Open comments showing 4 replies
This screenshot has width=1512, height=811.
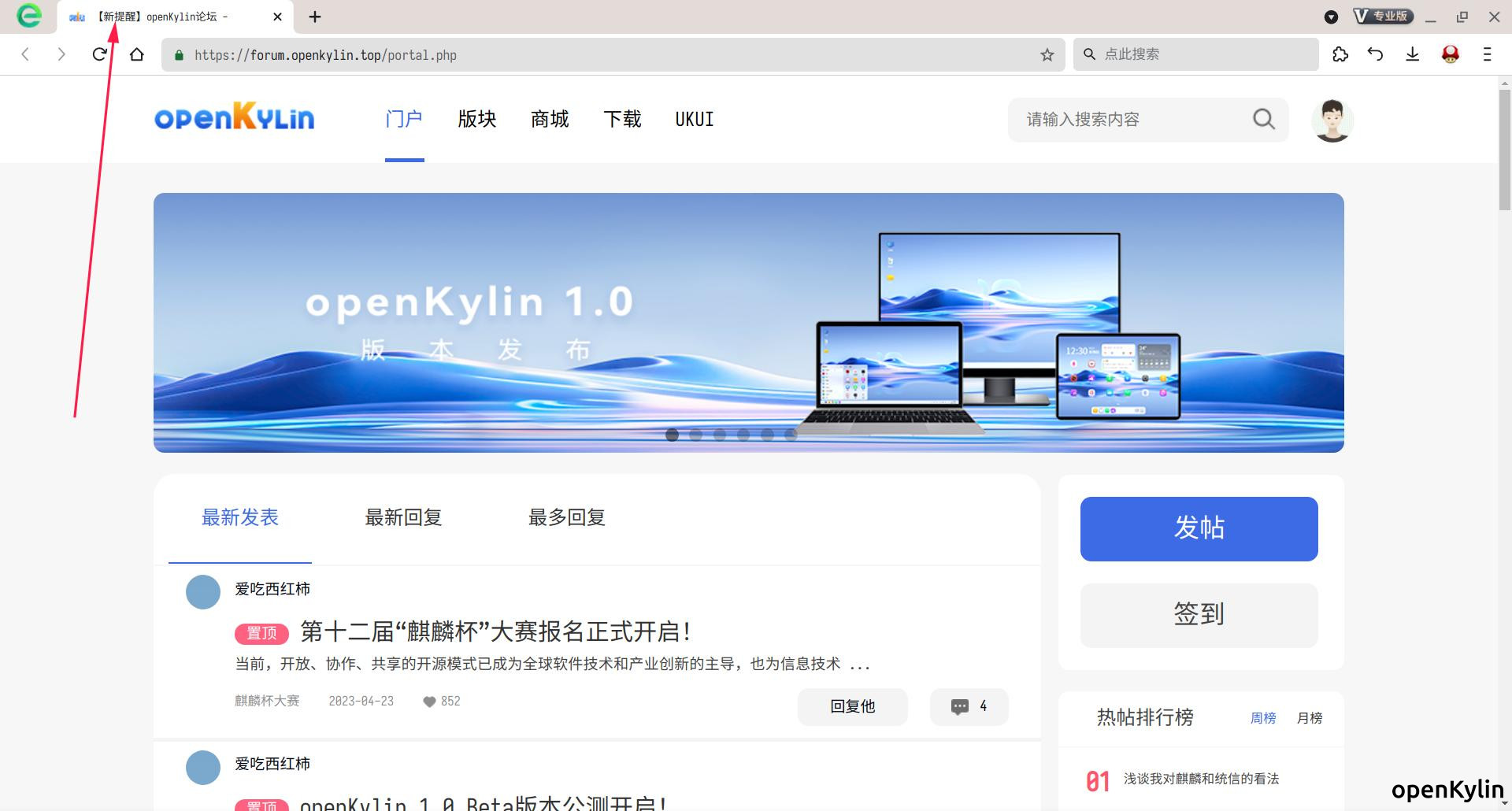pos(969,707)
